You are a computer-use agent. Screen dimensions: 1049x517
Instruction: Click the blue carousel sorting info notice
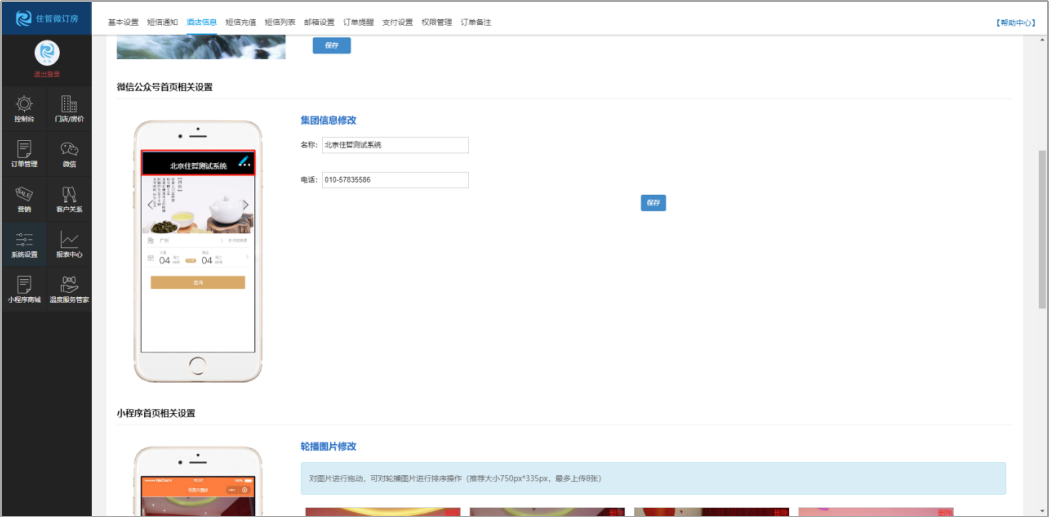[x=653, y=478]
